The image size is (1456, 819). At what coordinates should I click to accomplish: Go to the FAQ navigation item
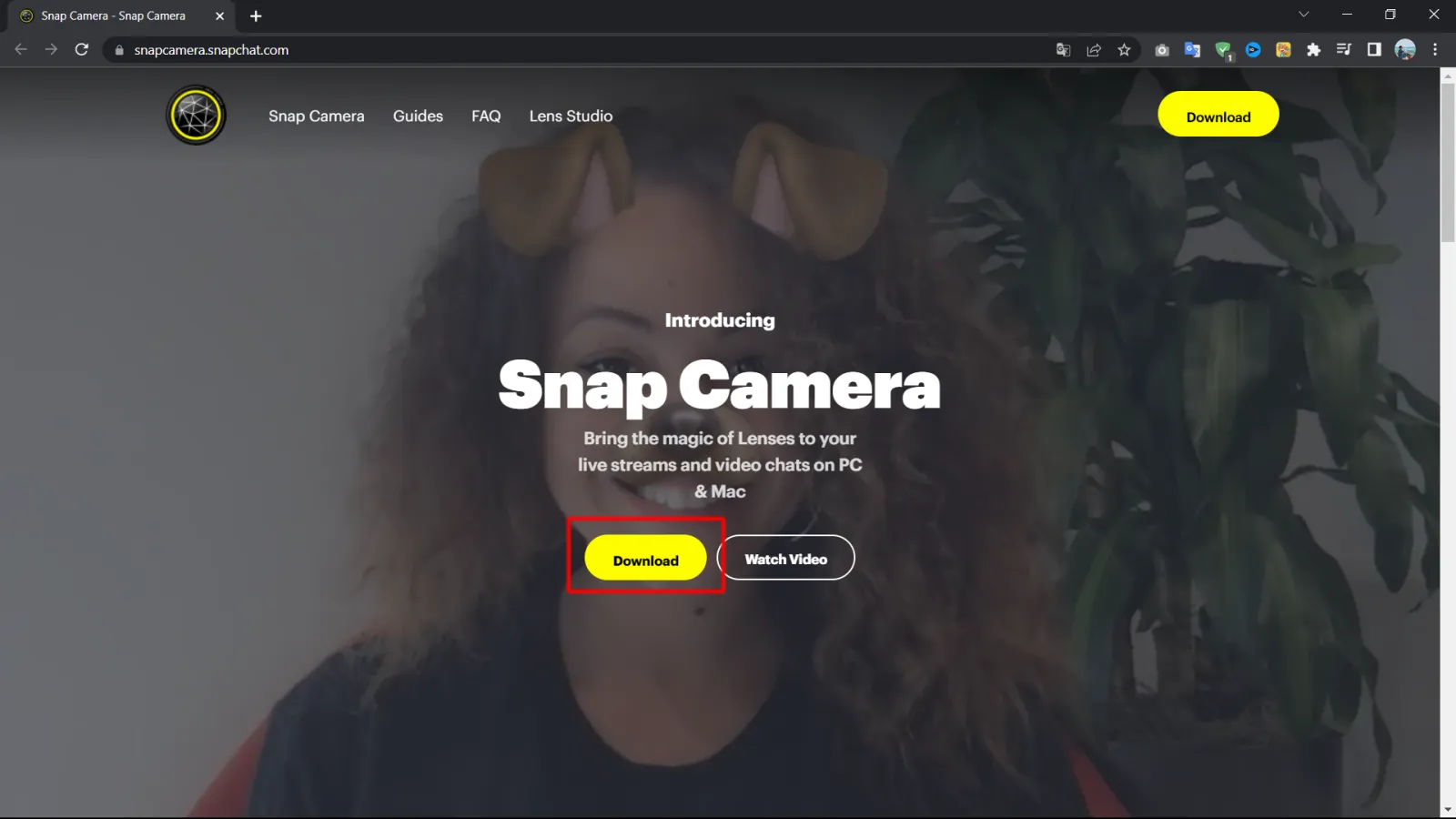(x=486, y=116)
